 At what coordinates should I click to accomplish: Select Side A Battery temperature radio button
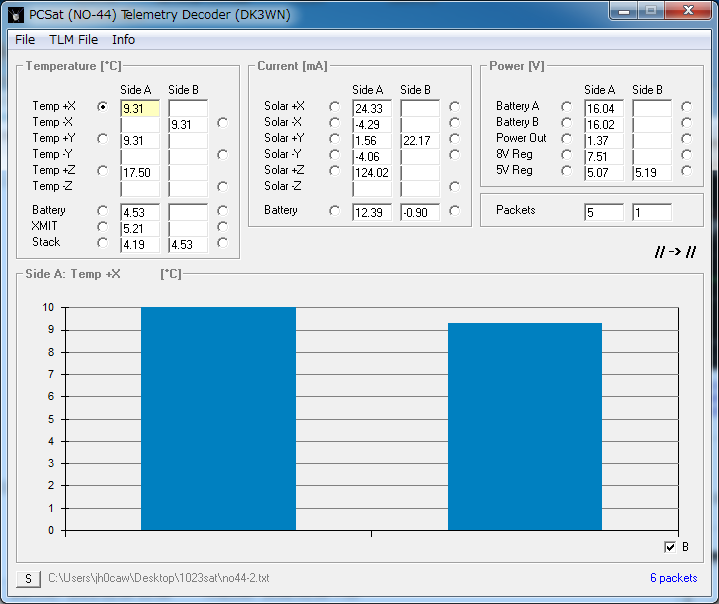tap(103, 211)
